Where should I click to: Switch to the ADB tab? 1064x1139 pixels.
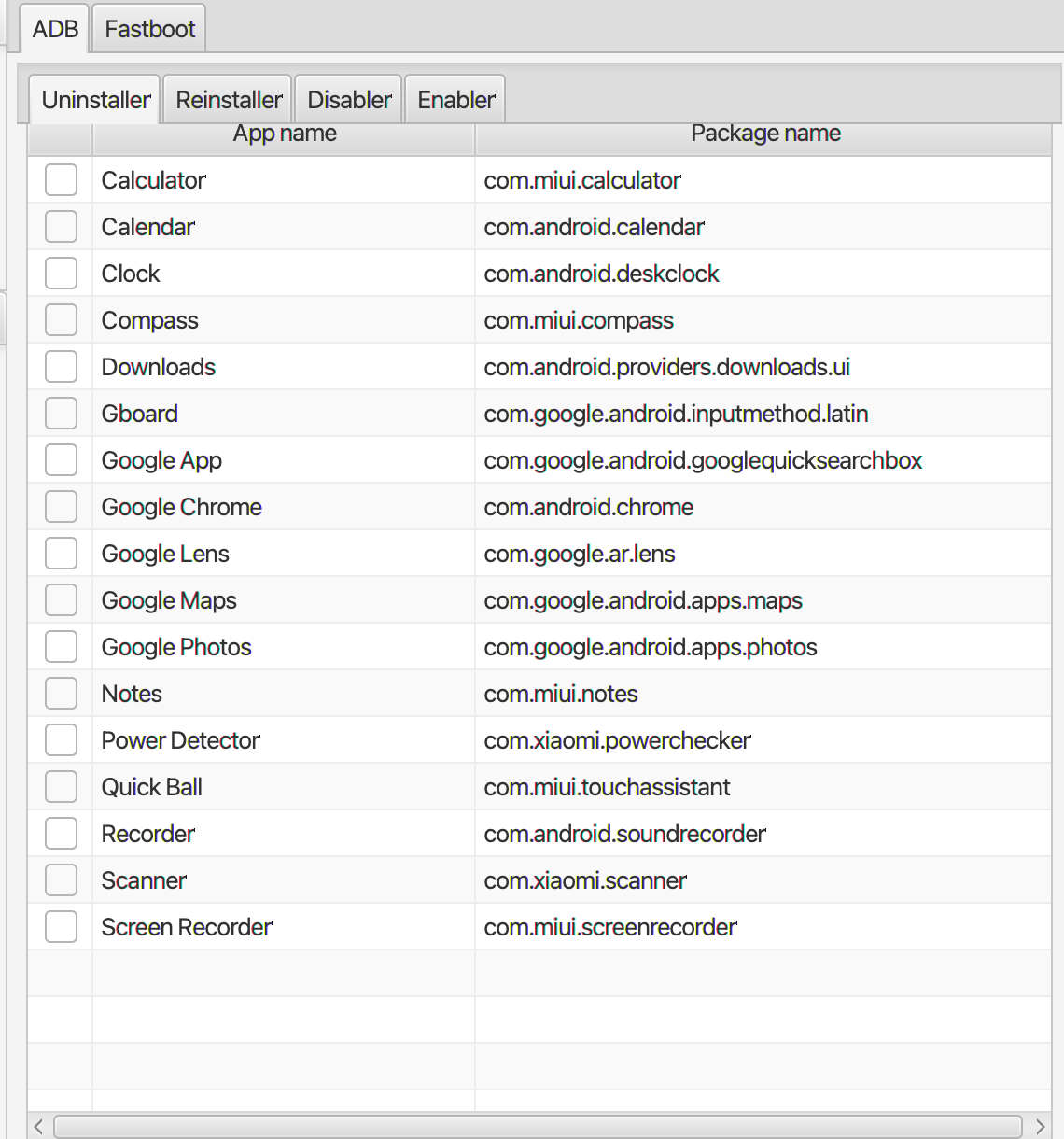tap(55, 29)
